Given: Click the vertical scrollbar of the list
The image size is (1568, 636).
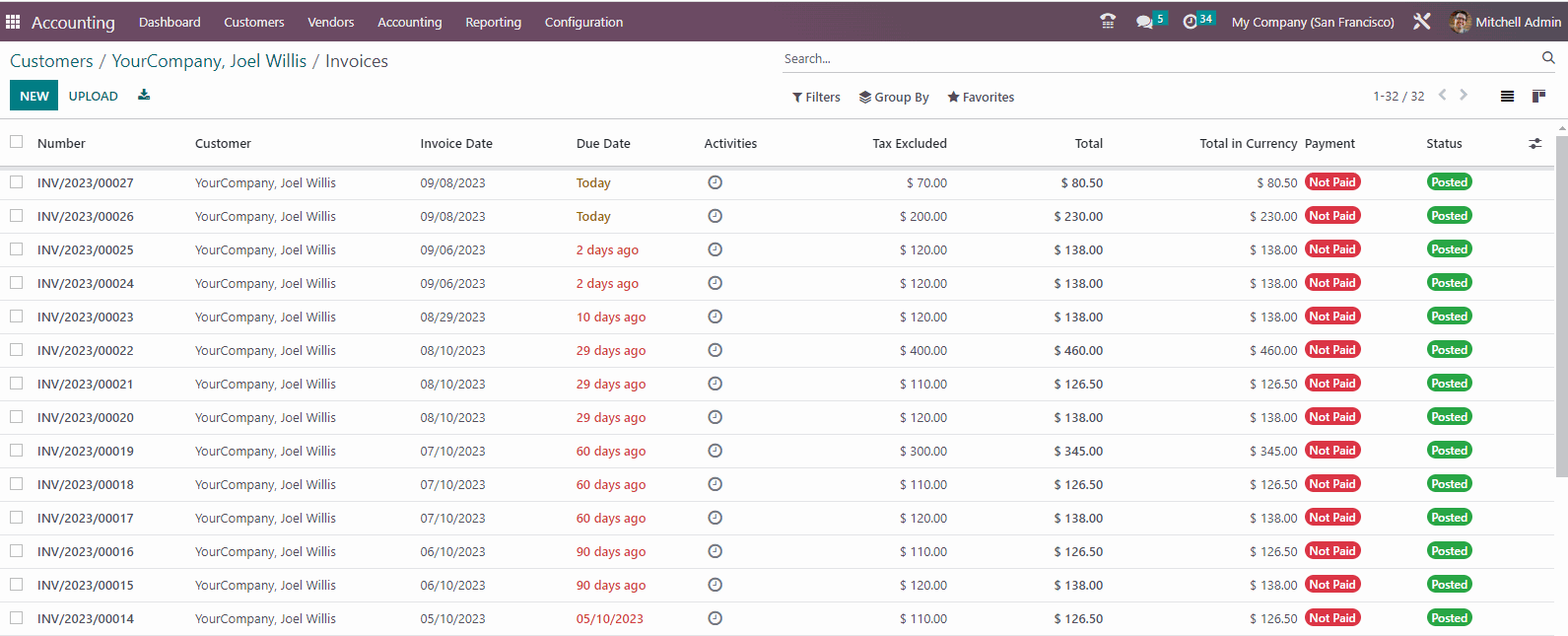Looking at the screenshot, I should 1561,306.
